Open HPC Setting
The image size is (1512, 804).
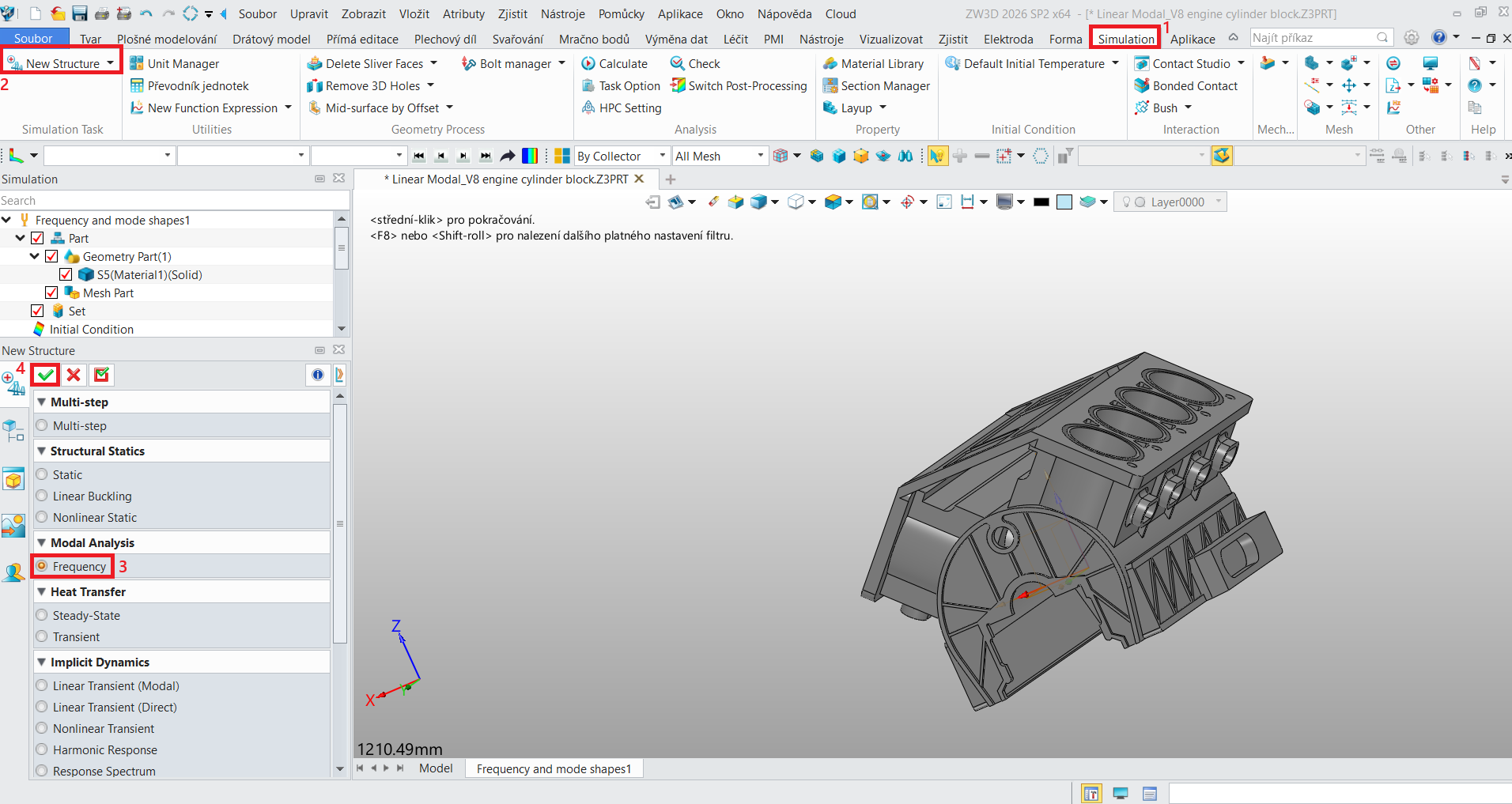[x=622, y=108]
